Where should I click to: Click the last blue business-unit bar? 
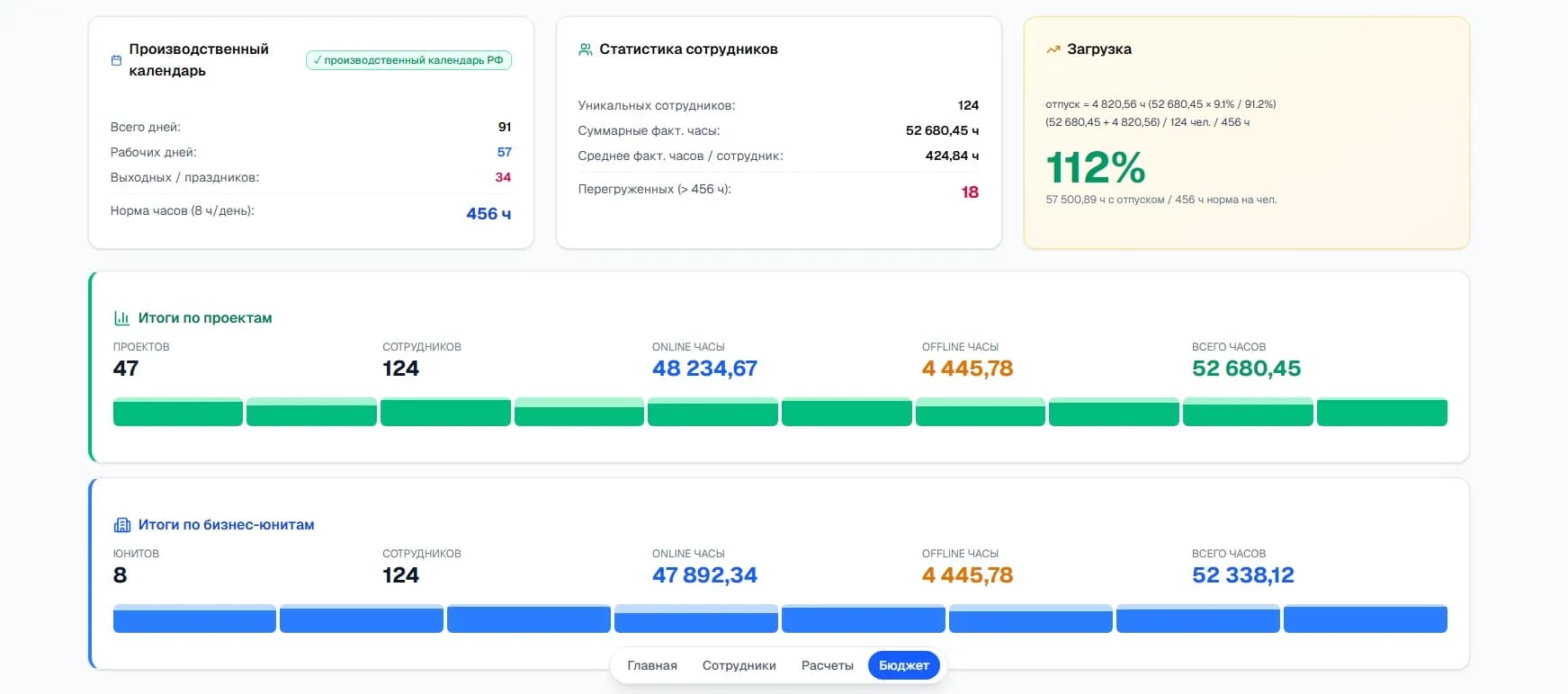coord(1366,618)
